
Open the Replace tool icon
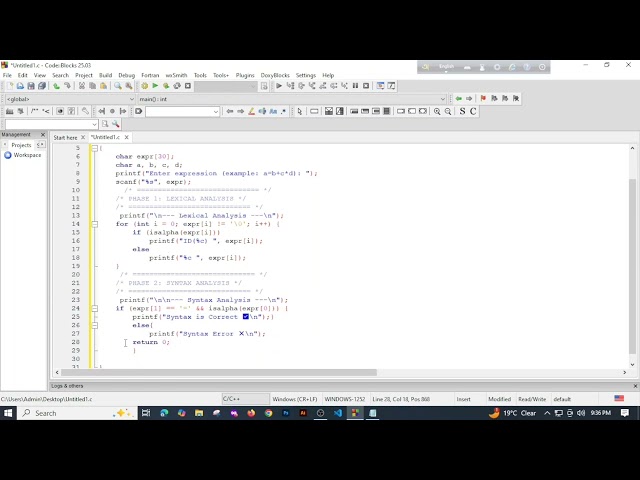(x=129, y=86)
